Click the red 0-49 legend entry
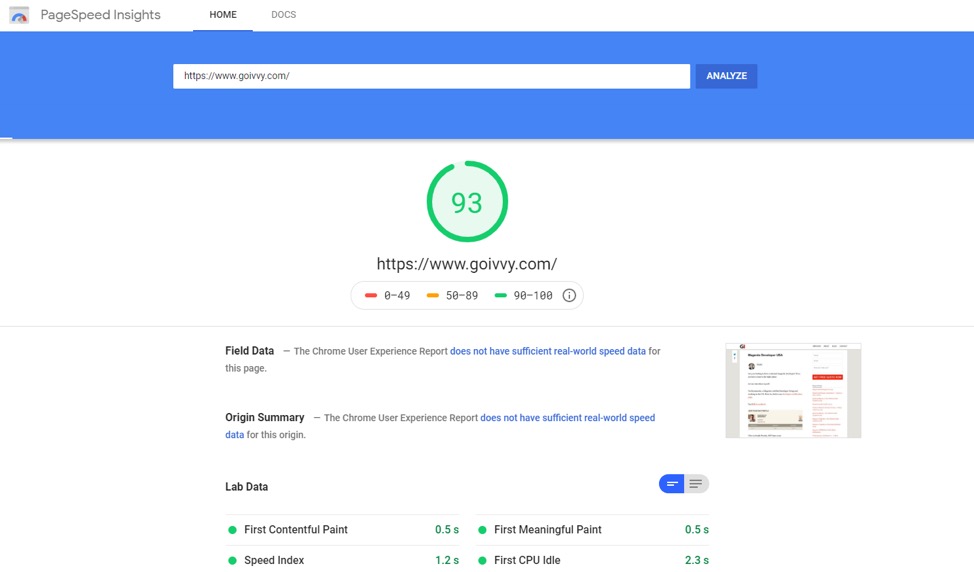 click(388, 296)
